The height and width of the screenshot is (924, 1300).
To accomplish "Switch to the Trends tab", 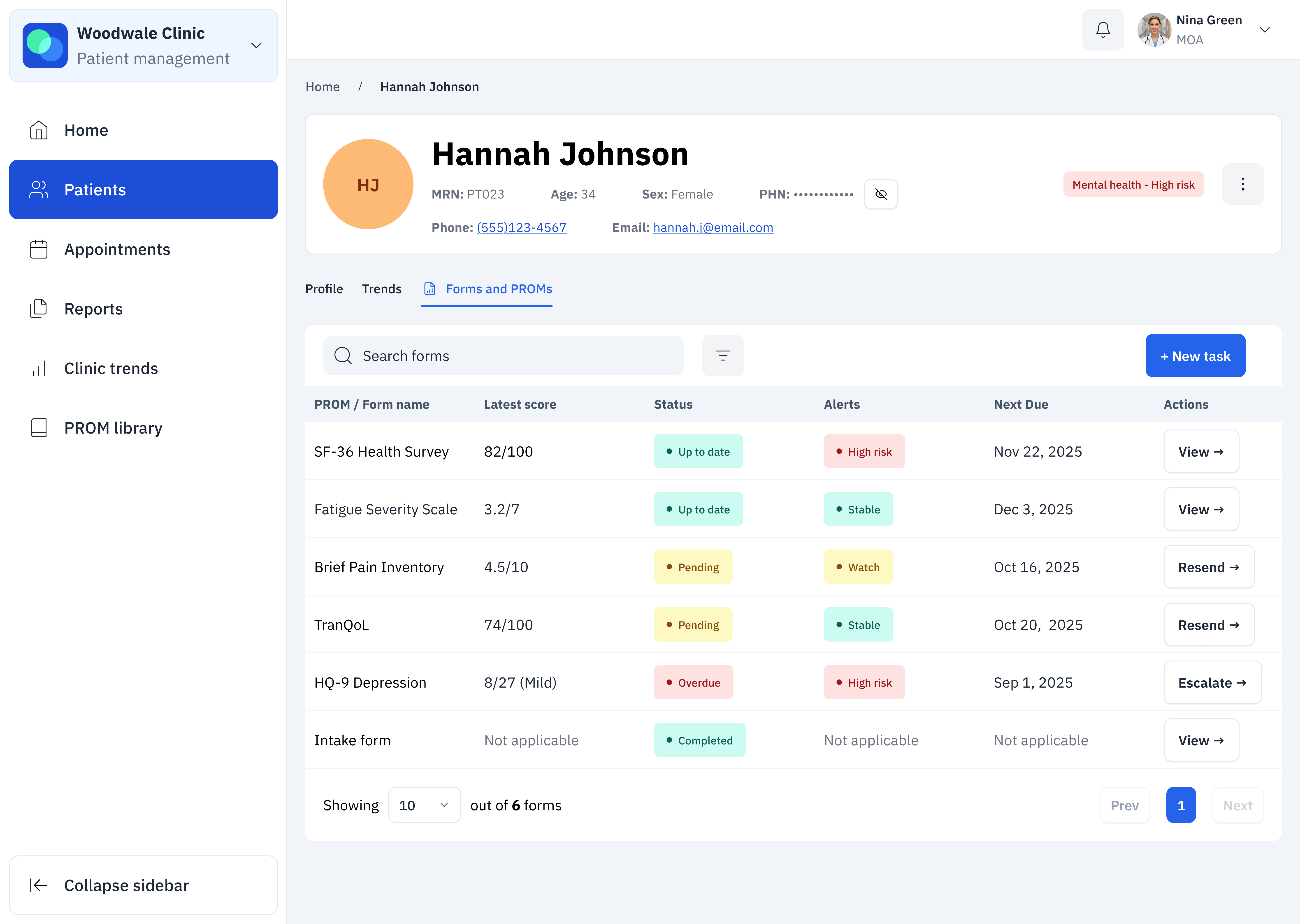I will tap(381, 289).
